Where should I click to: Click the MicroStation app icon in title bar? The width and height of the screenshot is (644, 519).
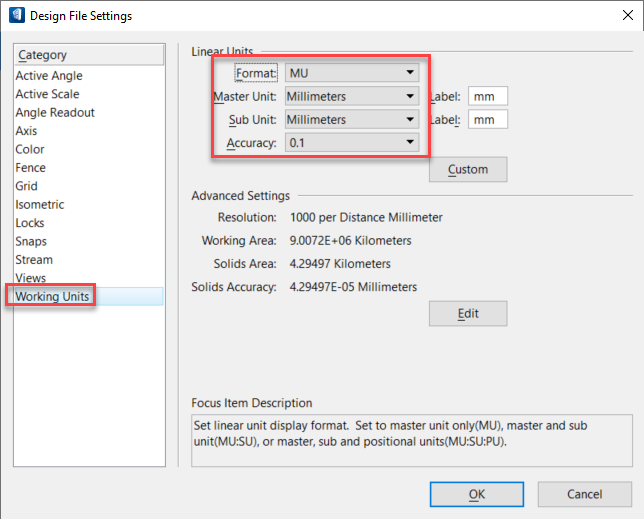click(x=17, y=15)
